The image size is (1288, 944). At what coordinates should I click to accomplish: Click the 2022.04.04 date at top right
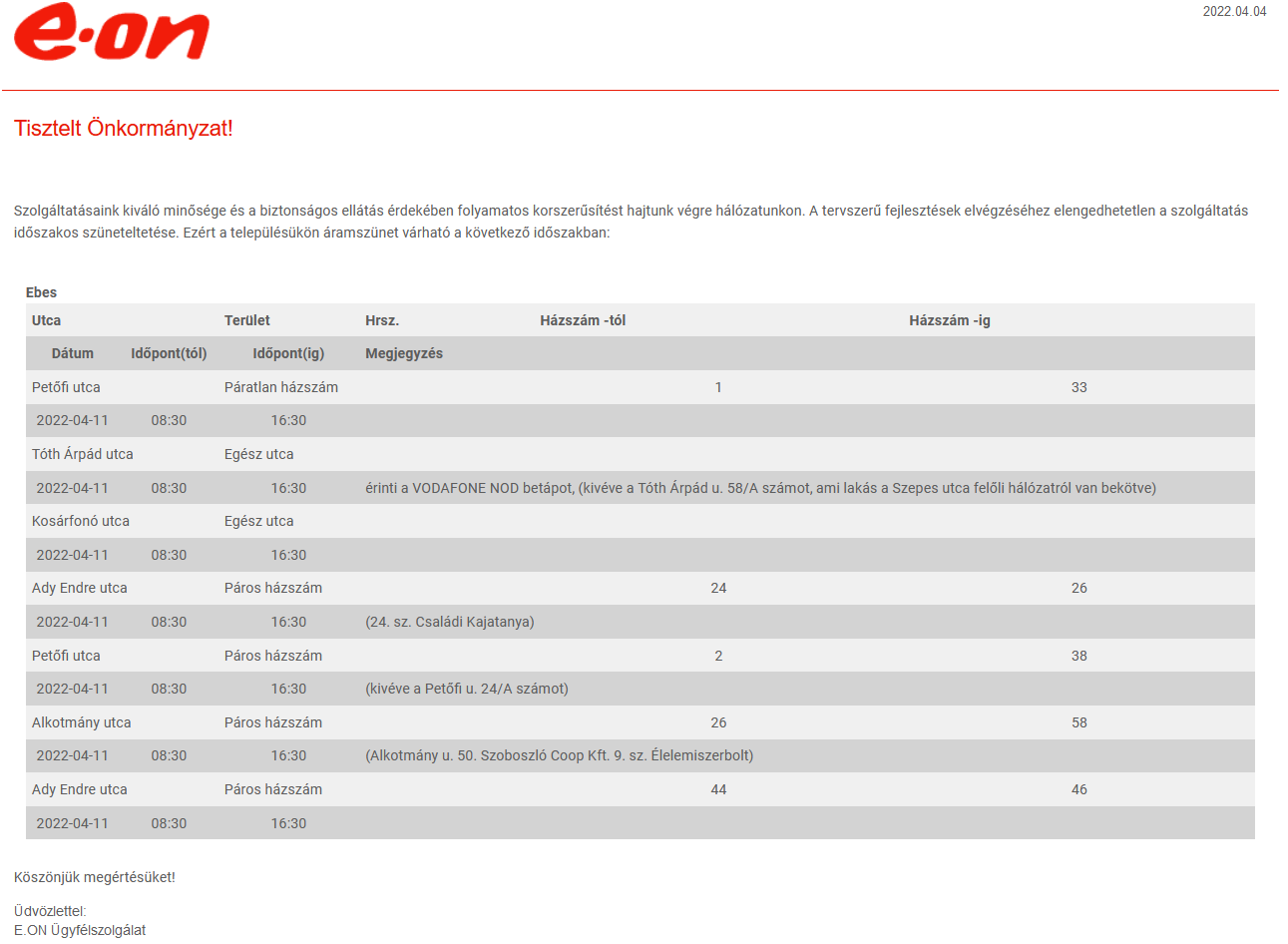tap(1234, 12)
